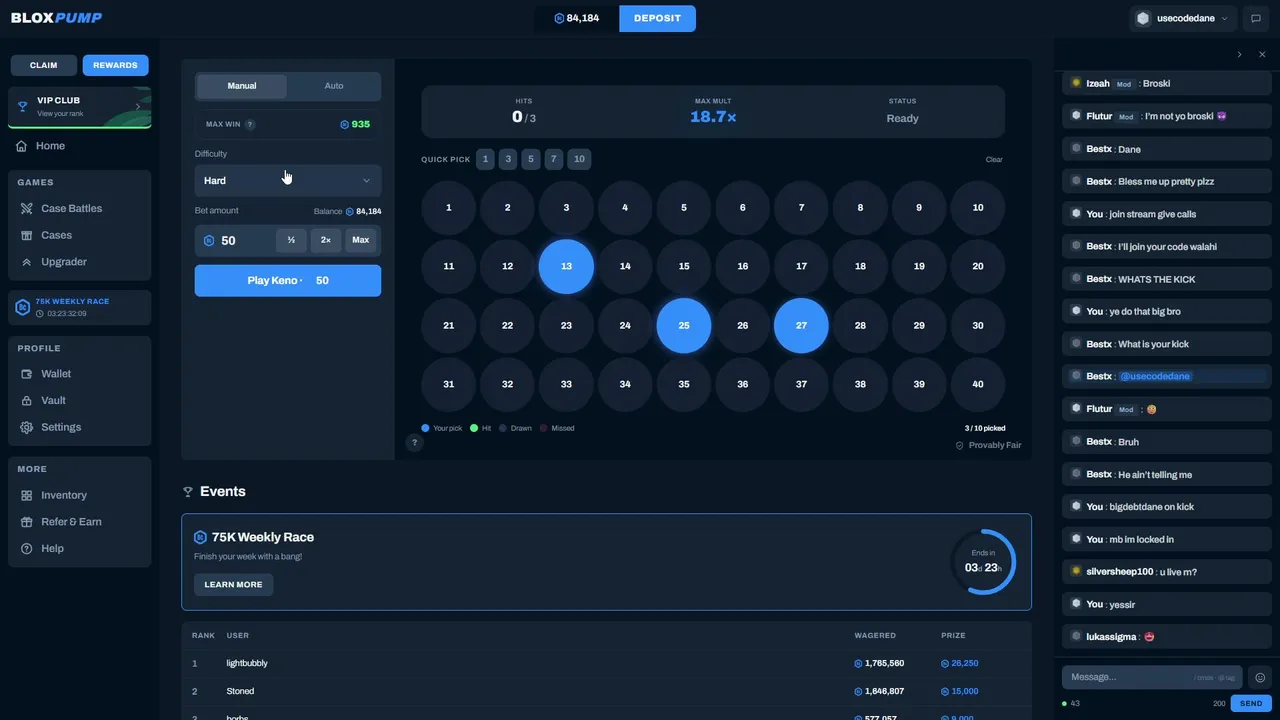Viewport: 1280px width, 720px height.
Task: Click user Stoned in the leaderboard
Action: pos(240,691)
